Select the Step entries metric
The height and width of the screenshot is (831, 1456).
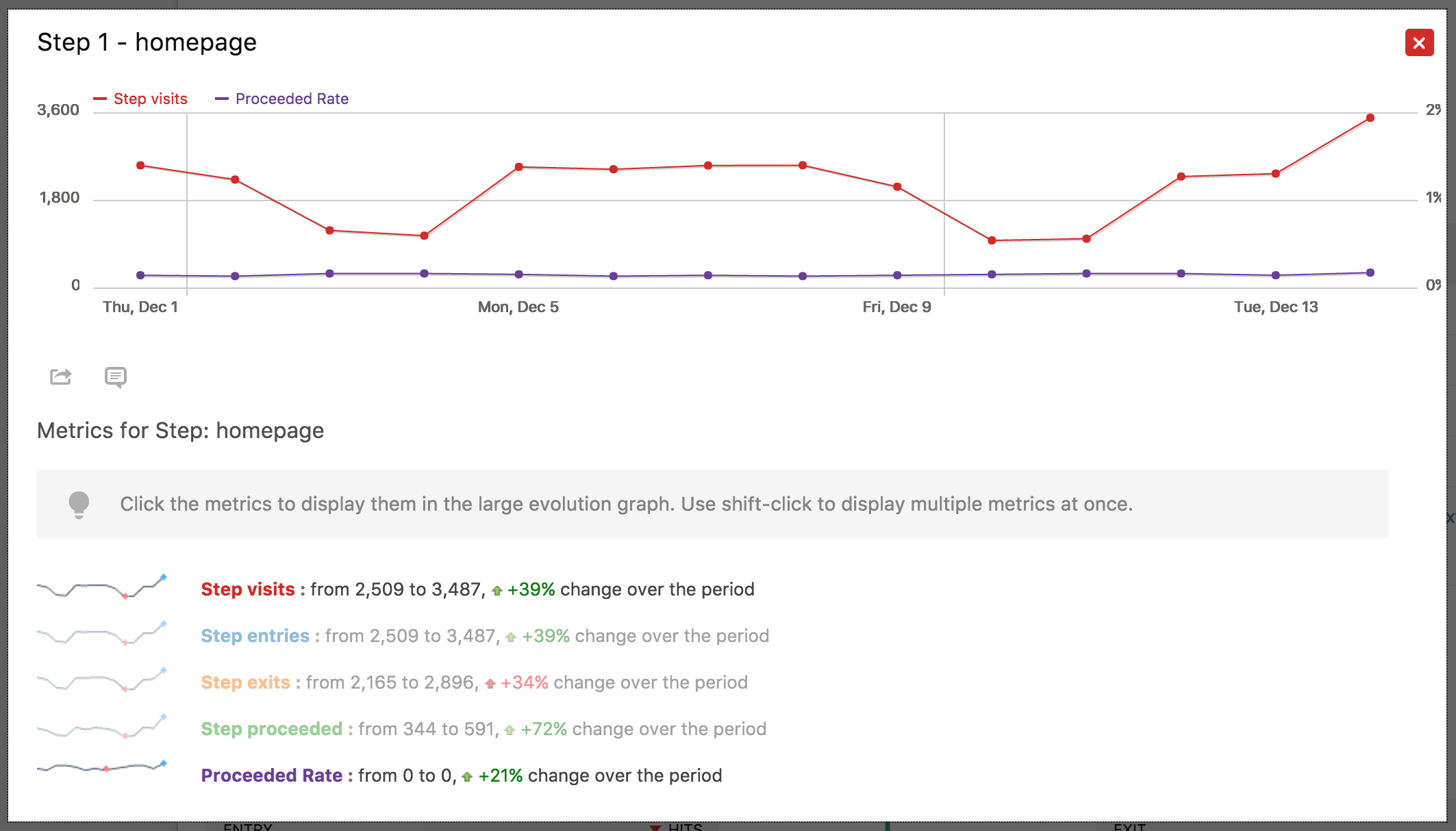[255, 636]
